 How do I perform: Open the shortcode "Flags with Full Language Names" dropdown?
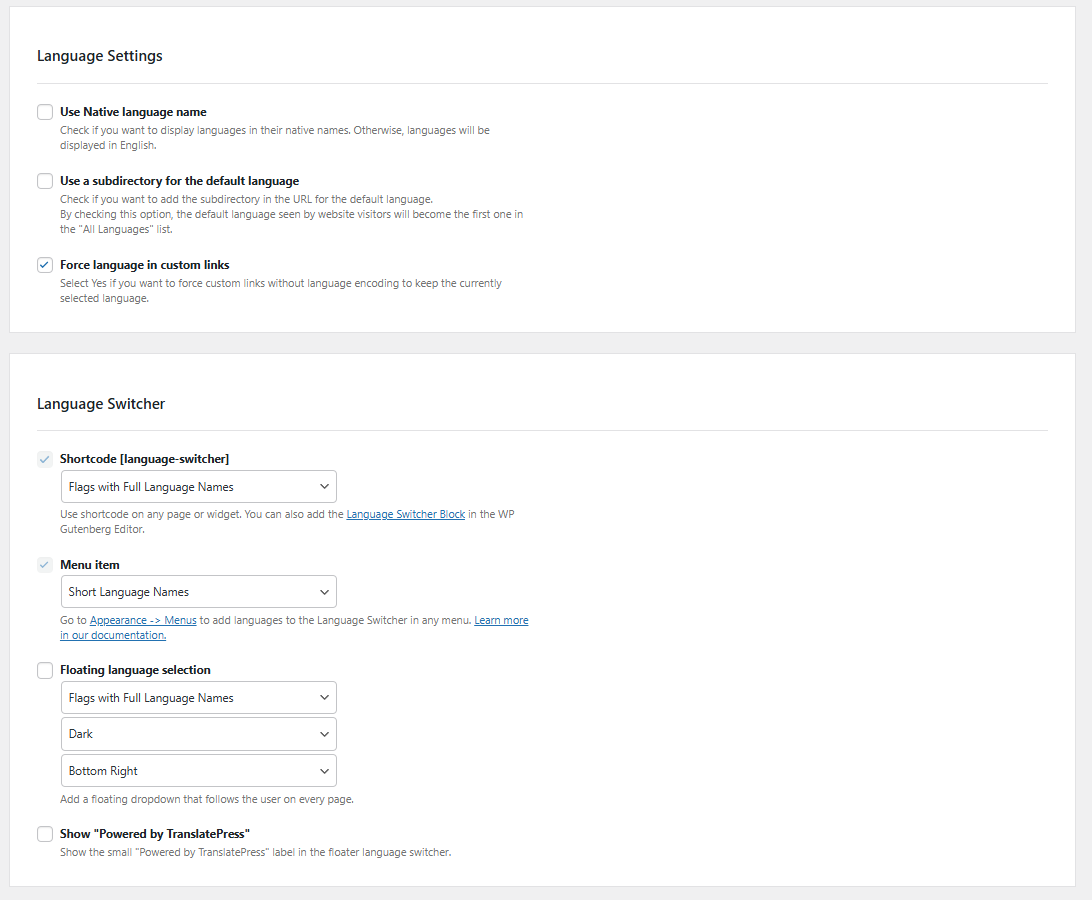pos(198,486)
